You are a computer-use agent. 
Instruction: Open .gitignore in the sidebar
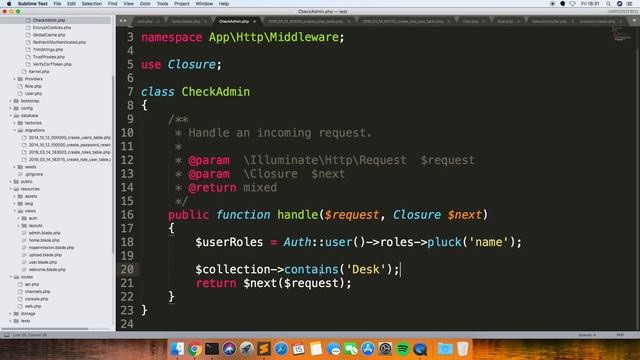point(34,174)
